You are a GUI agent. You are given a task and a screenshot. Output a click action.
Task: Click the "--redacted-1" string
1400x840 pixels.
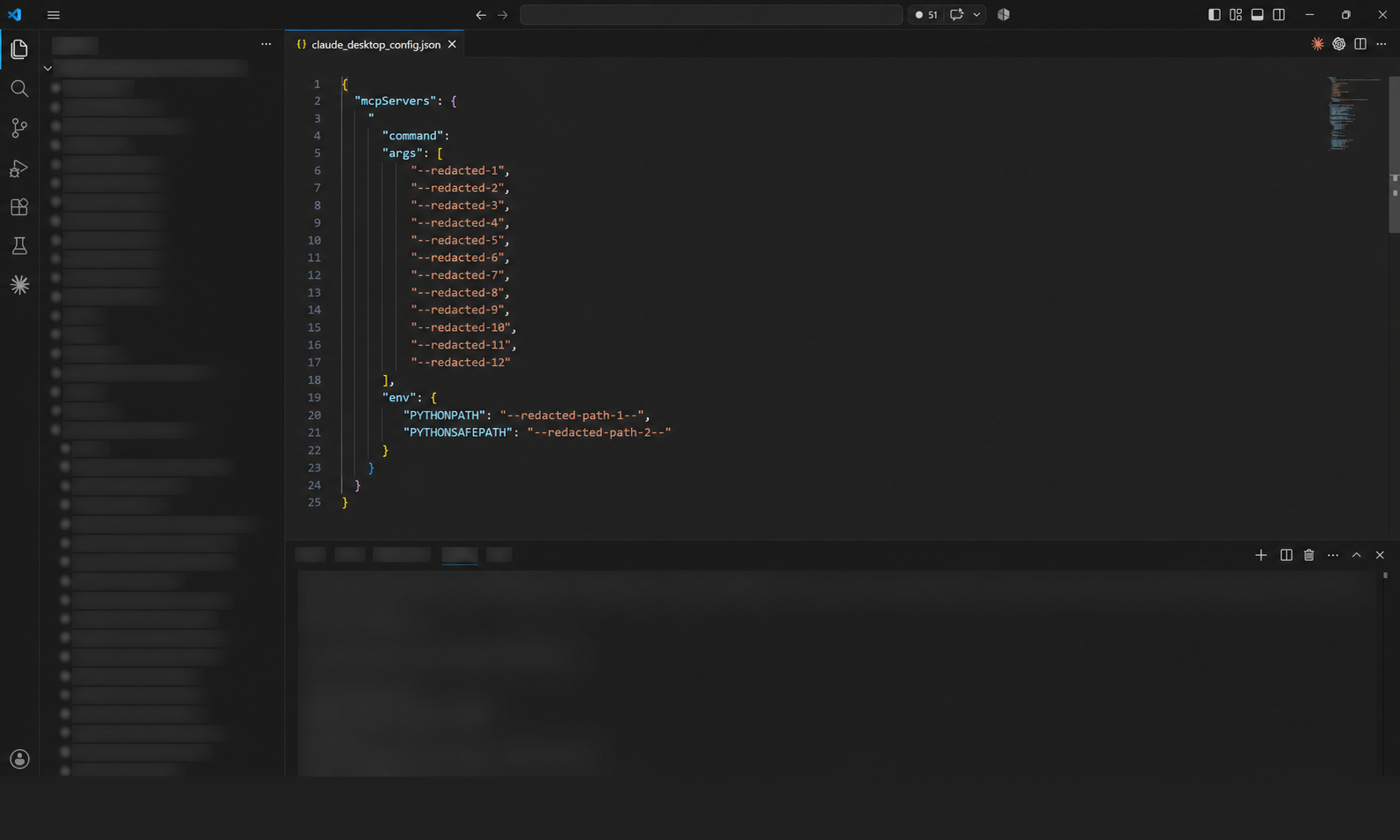[456, 170]
